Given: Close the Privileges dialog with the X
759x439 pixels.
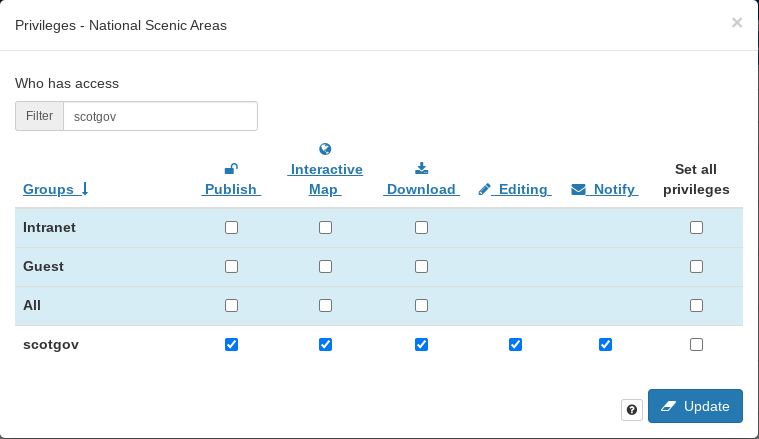Looking at the screenshot, I should click(737, 23).
